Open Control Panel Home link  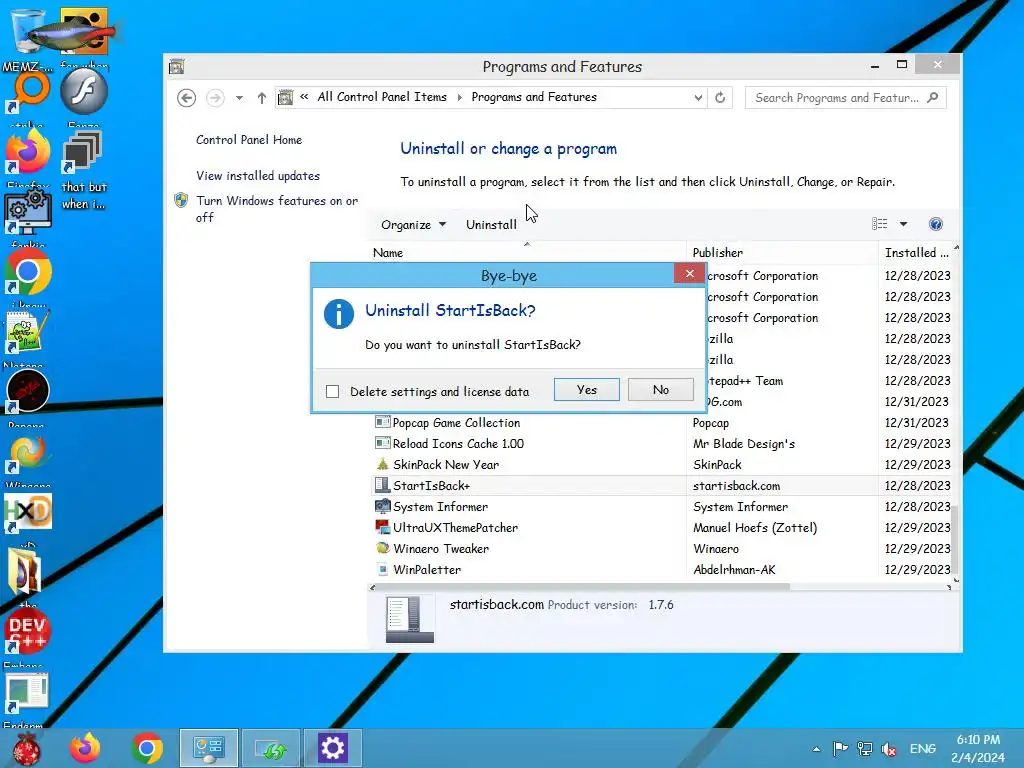[x=249, y=140]
